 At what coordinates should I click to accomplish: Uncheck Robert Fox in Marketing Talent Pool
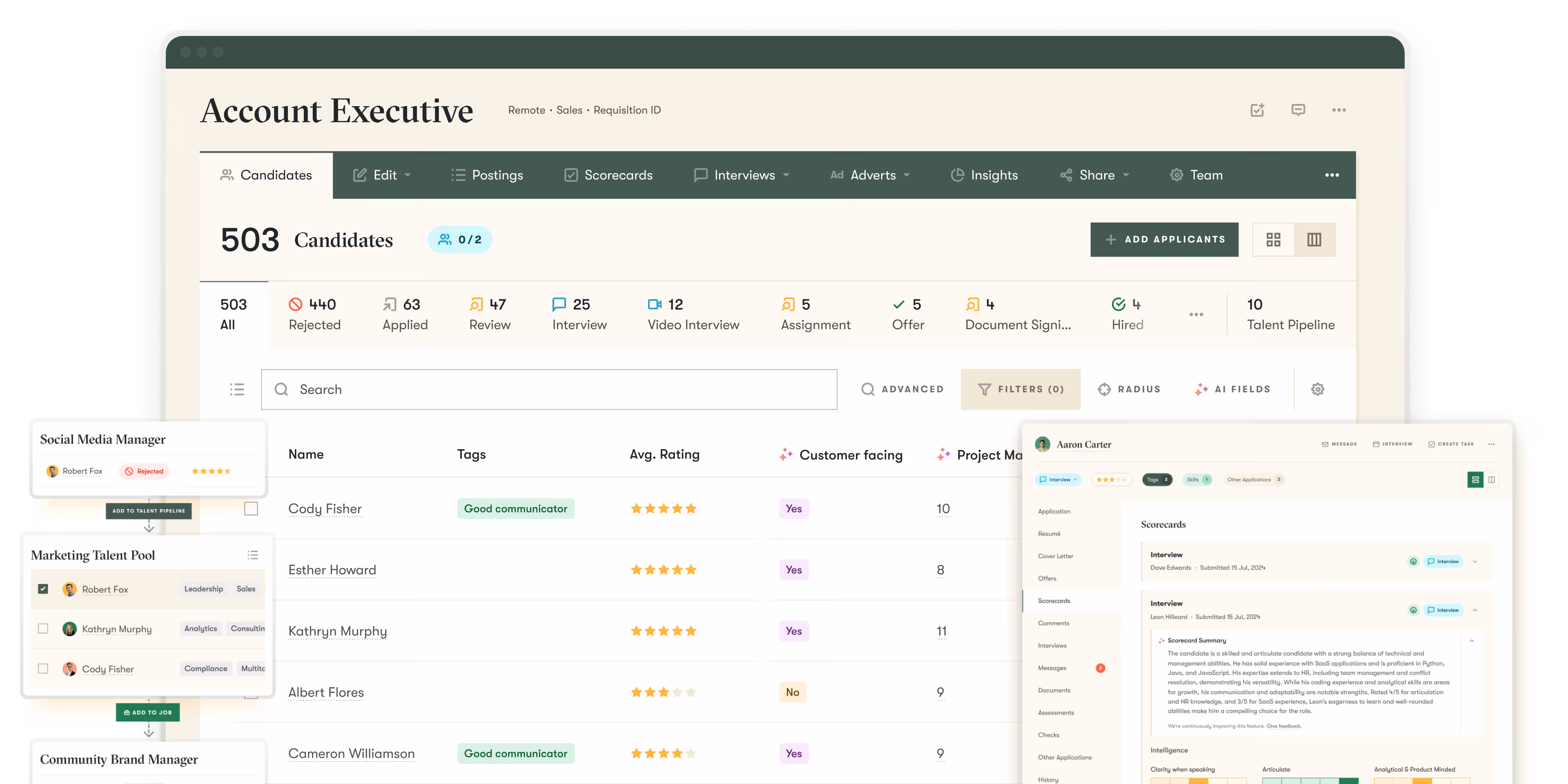[x=42, y=588]
